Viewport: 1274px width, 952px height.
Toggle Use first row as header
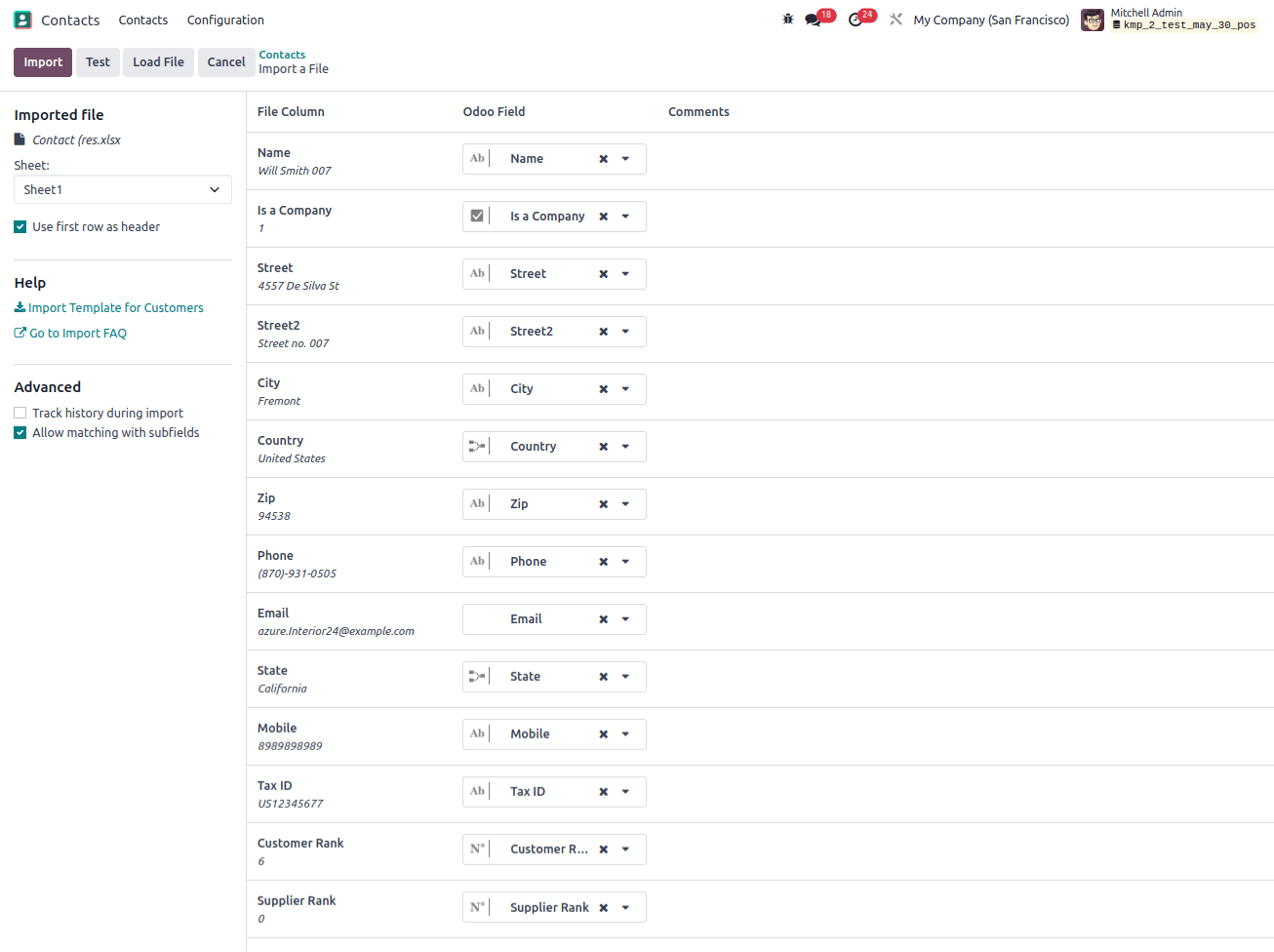pos(20,226)
